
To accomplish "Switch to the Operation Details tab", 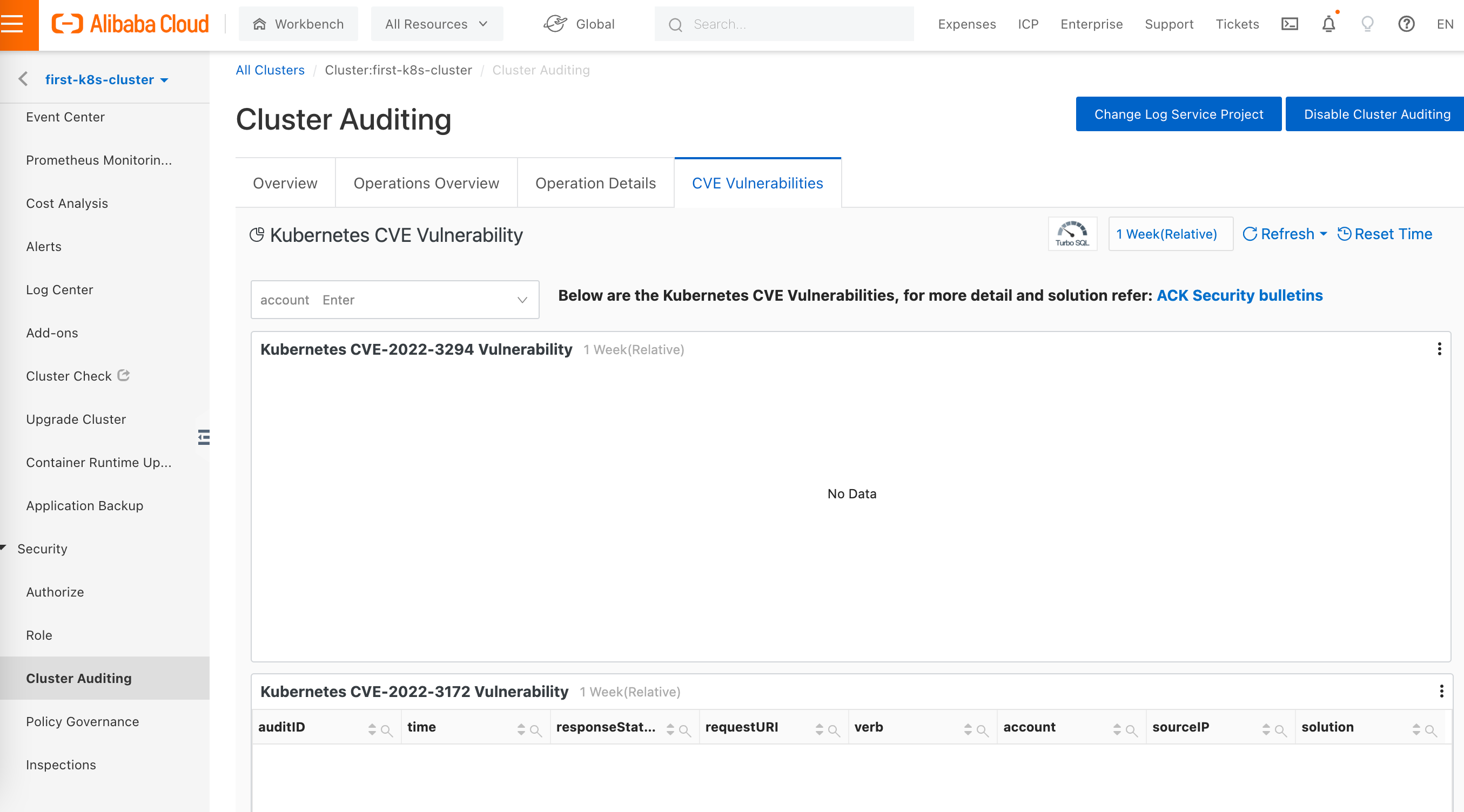I will (595, 183).
